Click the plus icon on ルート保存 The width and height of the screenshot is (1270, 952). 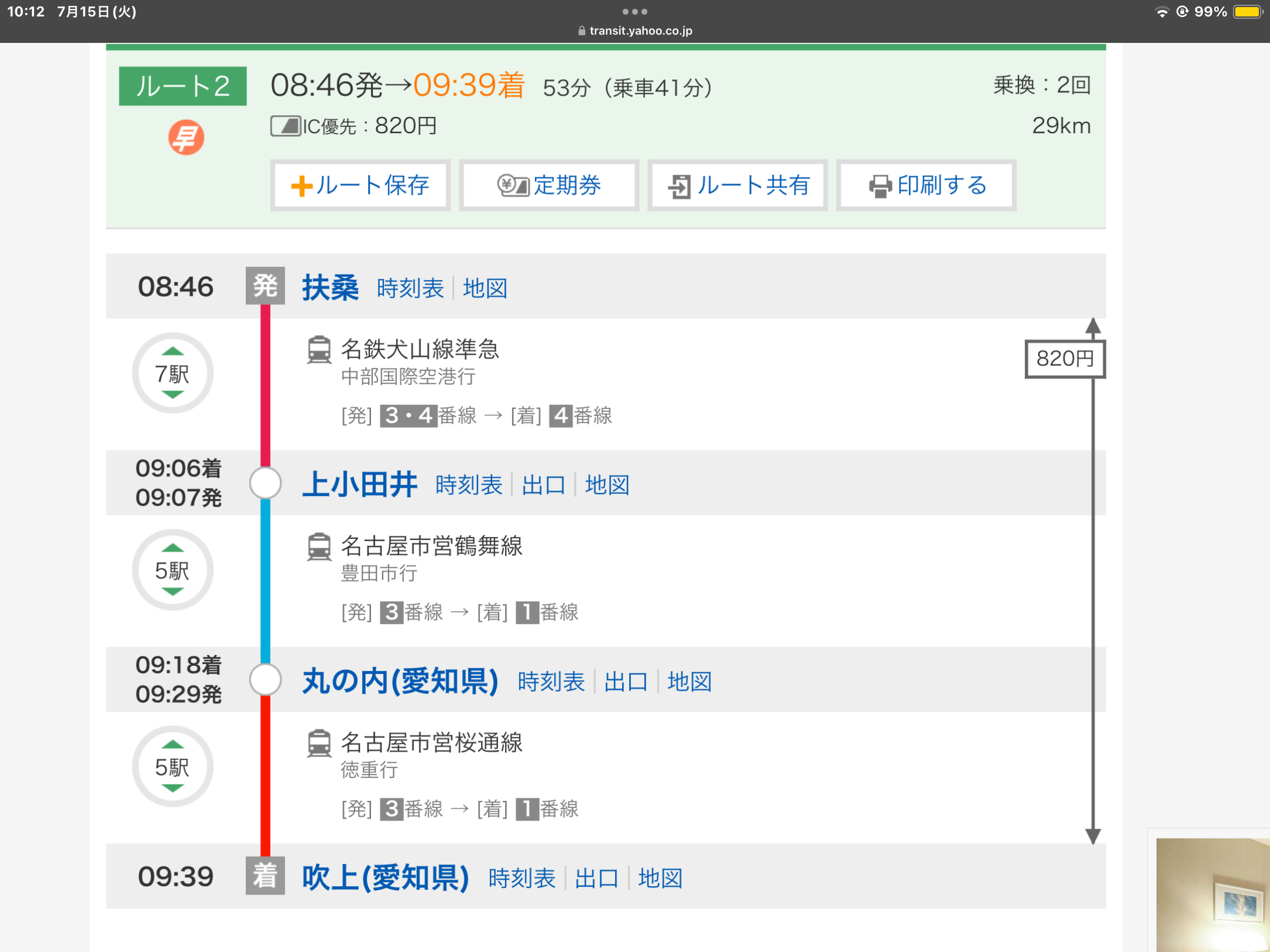click(301, 186)
